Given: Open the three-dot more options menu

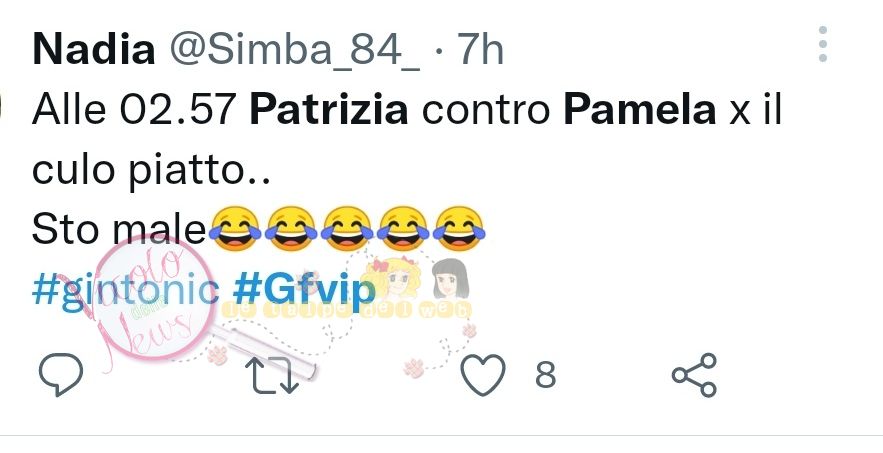Looking at the screenshot, I should pos(823,44).
